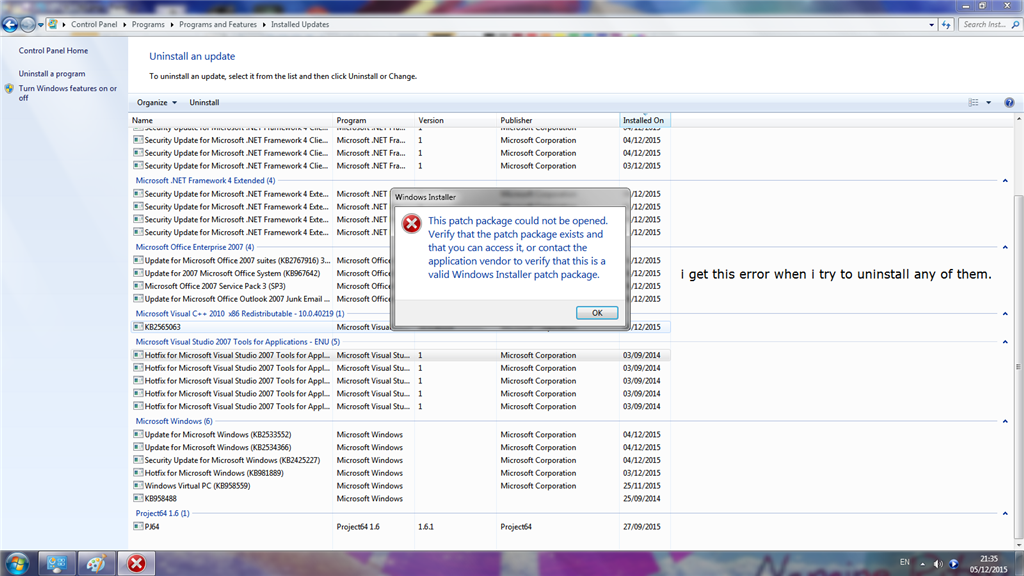The width and height of the screenshot is (1024, 576).
Task: Click the Programs breadcrumb
Action: pos(148,25)
